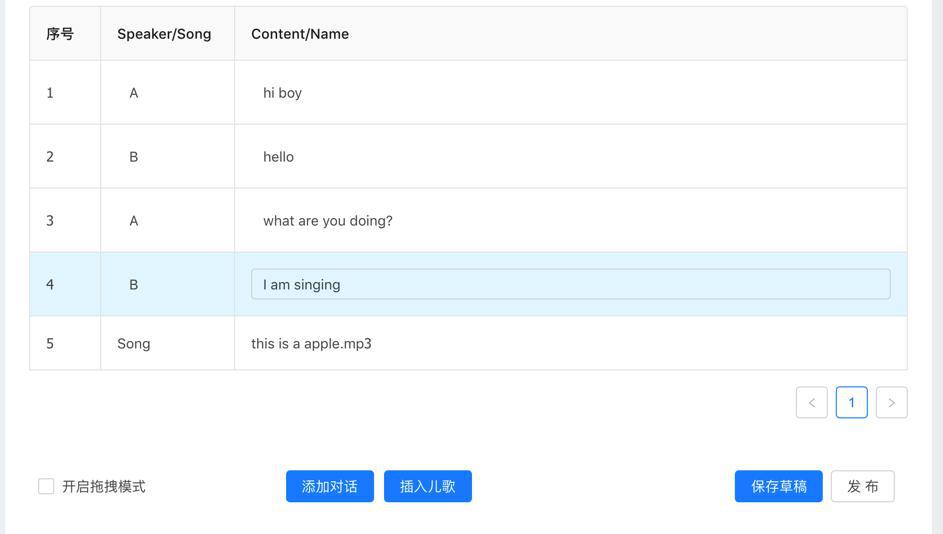
Task: Click speaker B in row 2
Action: 134,156
